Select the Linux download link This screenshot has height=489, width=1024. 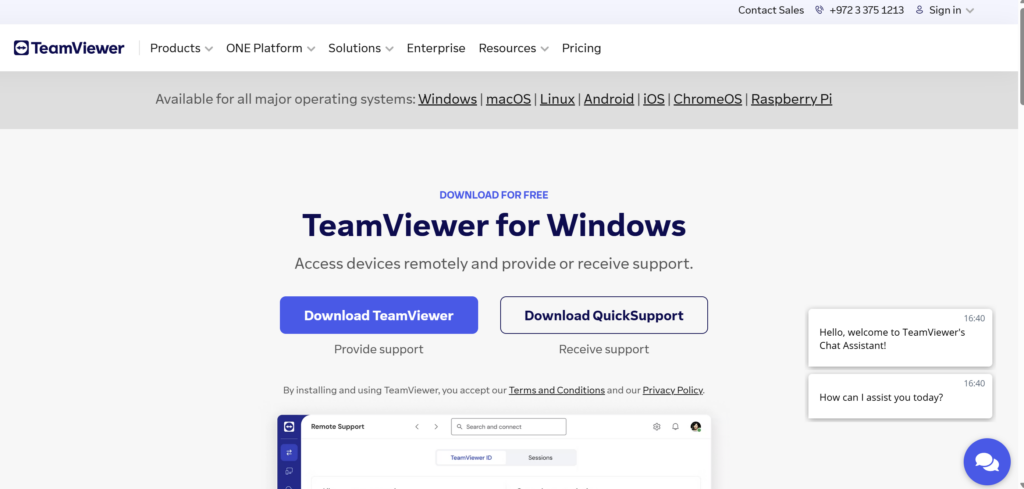coord(557,99)
